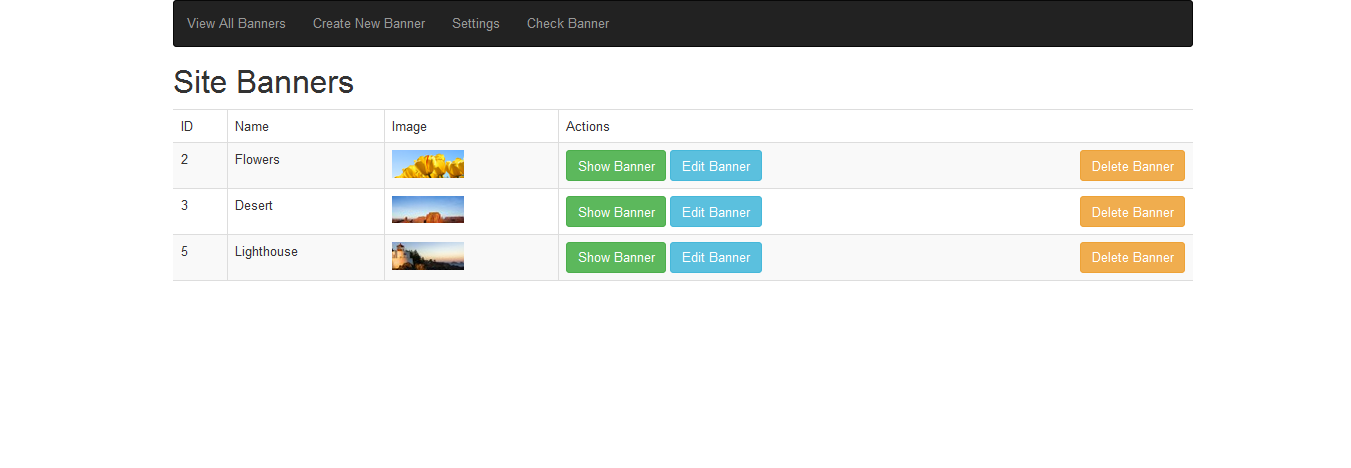Click the Site Banners page heading
The width and height of the screenshot is (1351, 468).
click(x=264, y=82)
